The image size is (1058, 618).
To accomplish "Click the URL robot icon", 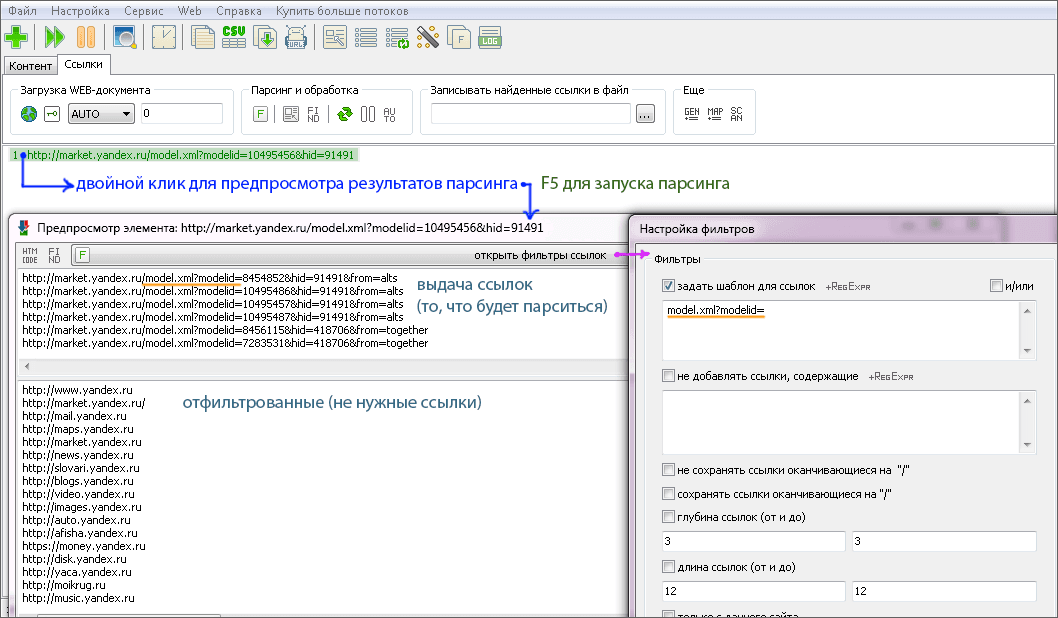I will (296, 37).
